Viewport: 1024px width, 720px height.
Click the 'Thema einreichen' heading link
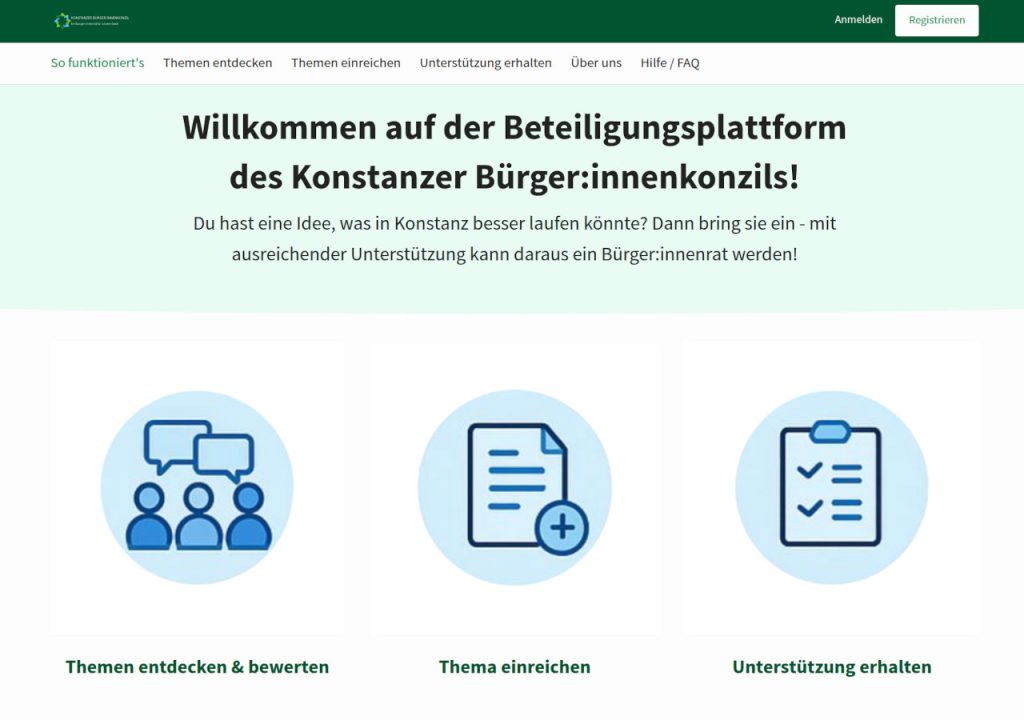click(x=514, y=666)
